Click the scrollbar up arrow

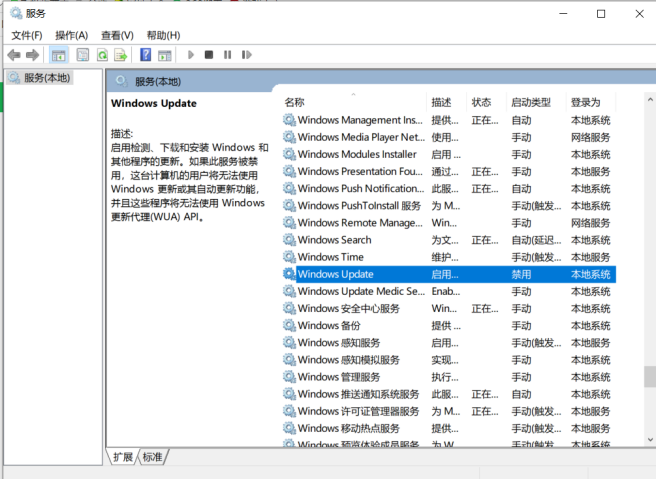[x=650, y=100]
